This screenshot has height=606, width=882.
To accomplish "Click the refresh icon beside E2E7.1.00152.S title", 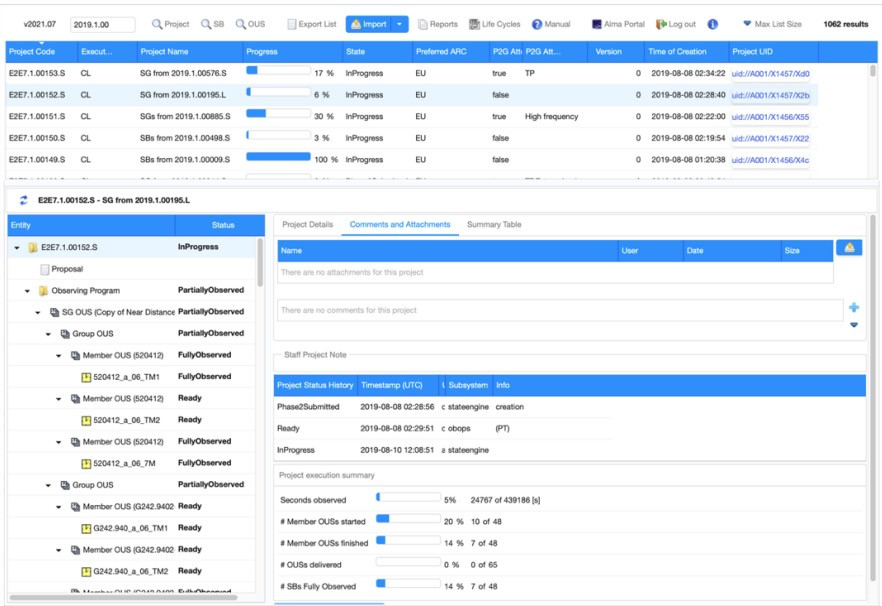I will click(x=24, y=200).
